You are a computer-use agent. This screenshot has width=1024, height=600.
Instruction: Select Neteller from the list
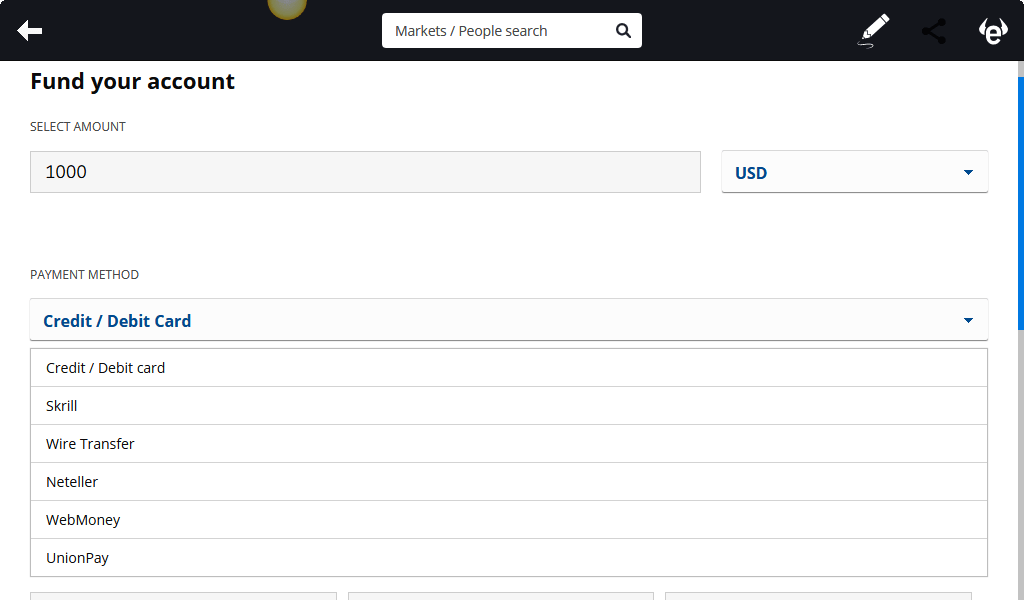tap(509, 482)
